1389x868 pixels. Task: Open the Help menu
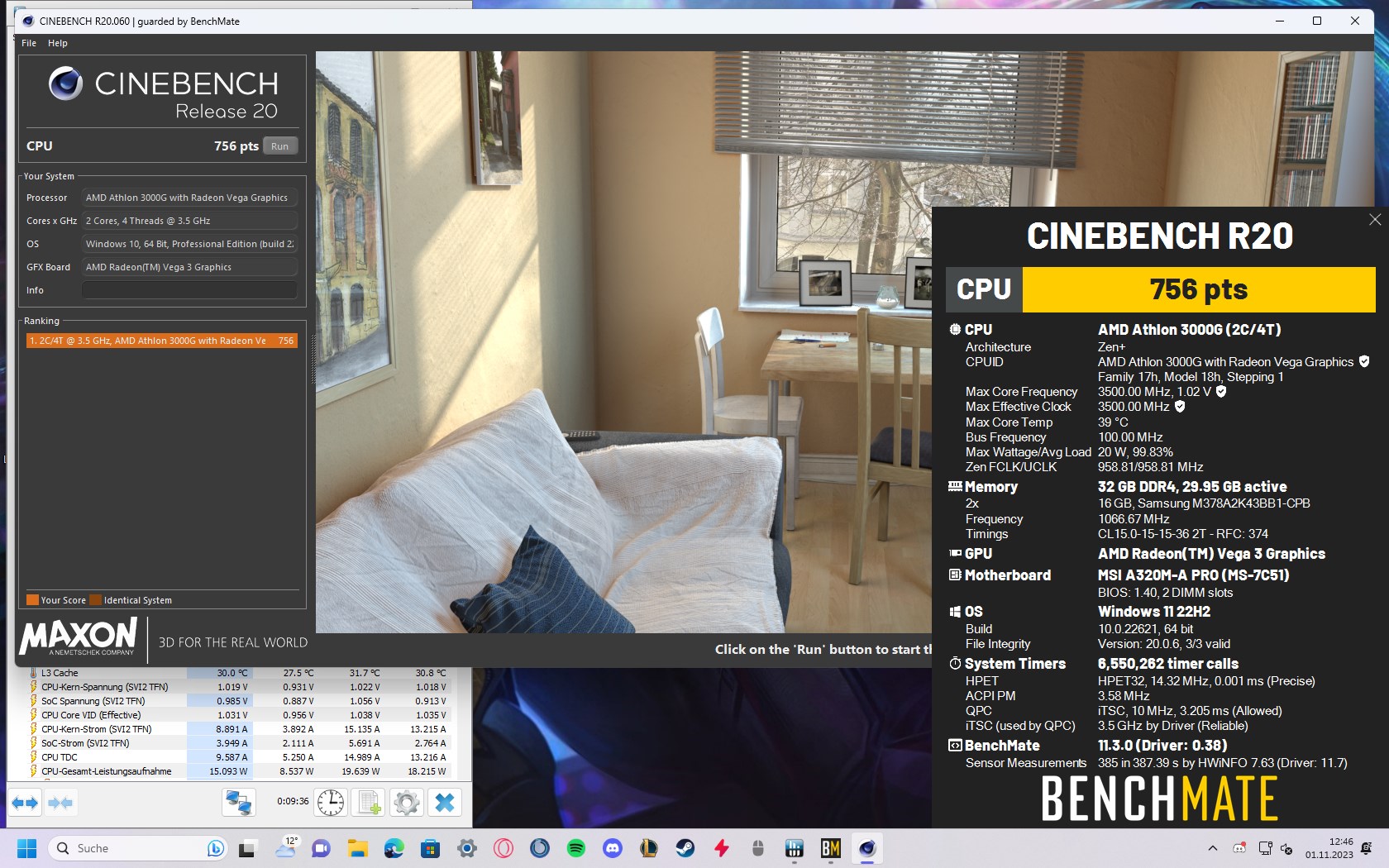[x=58, y=43]
